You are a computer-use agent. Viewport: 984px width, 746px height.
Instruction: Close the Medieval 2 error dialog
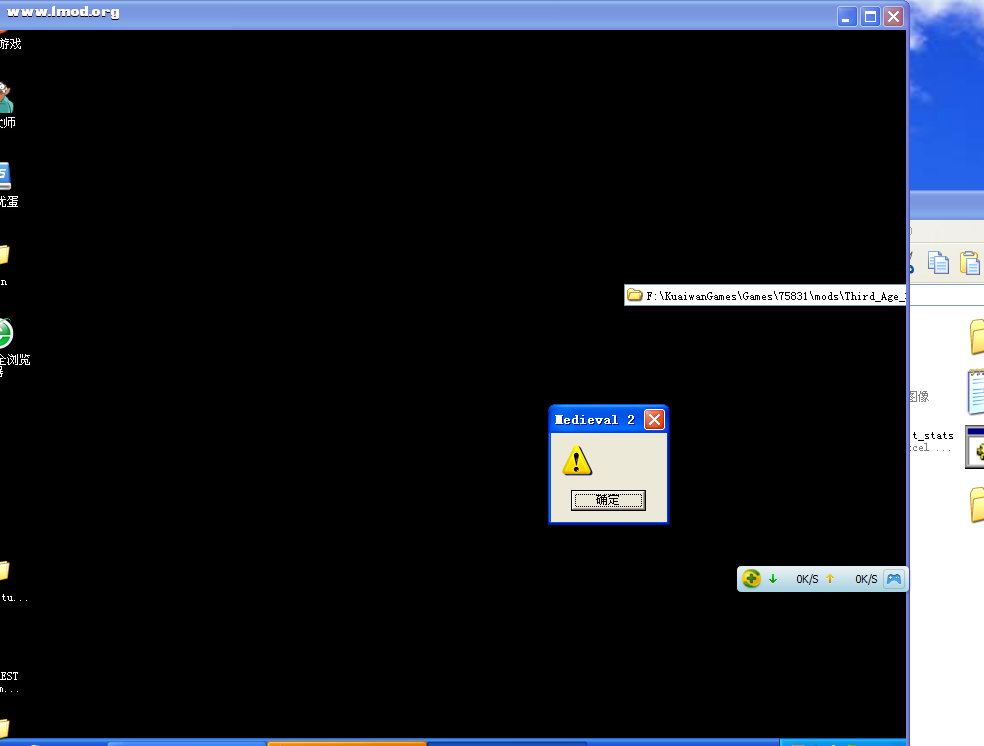tap(654, 420)
